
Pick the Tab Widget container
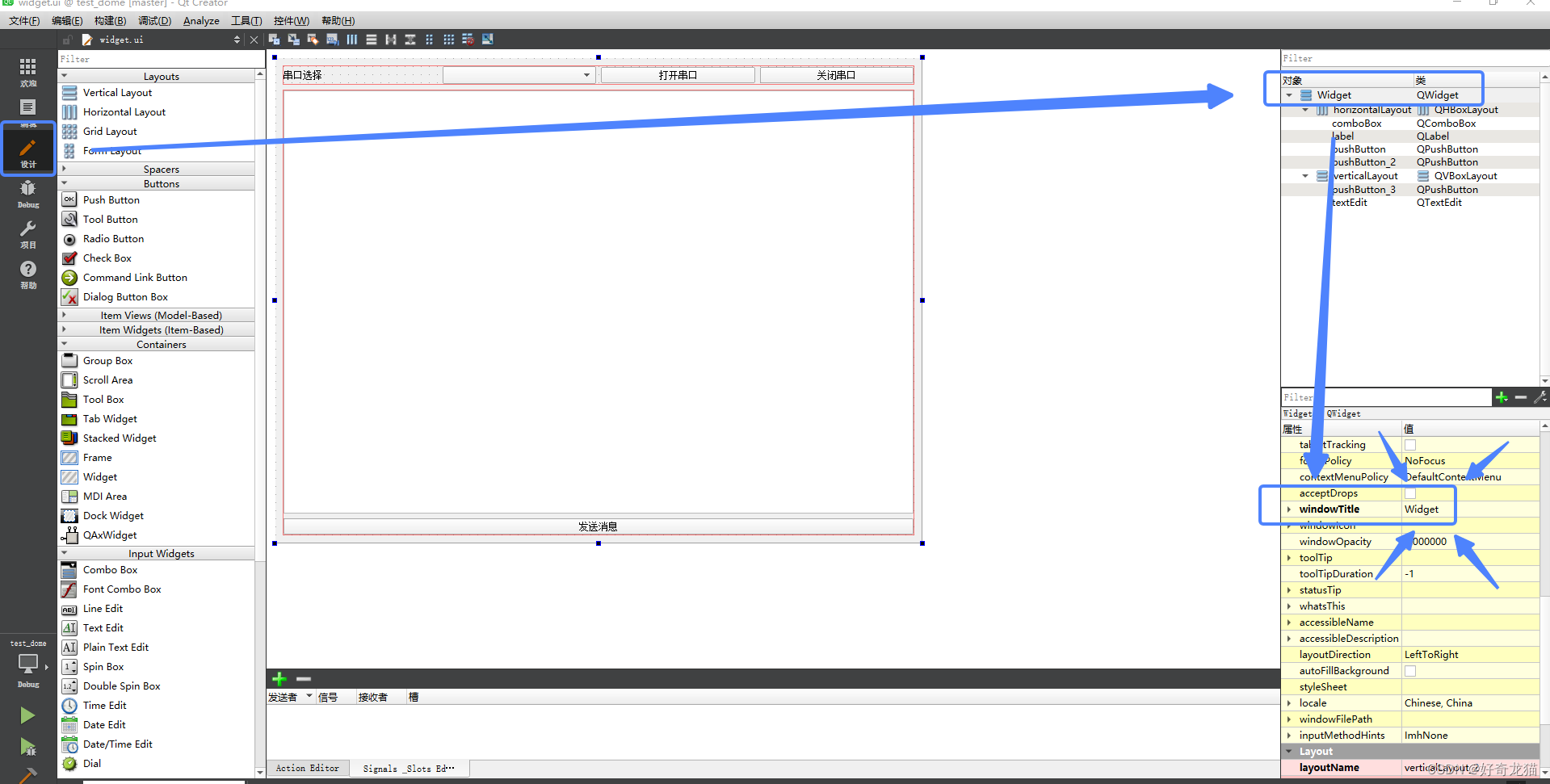(110, 419)
